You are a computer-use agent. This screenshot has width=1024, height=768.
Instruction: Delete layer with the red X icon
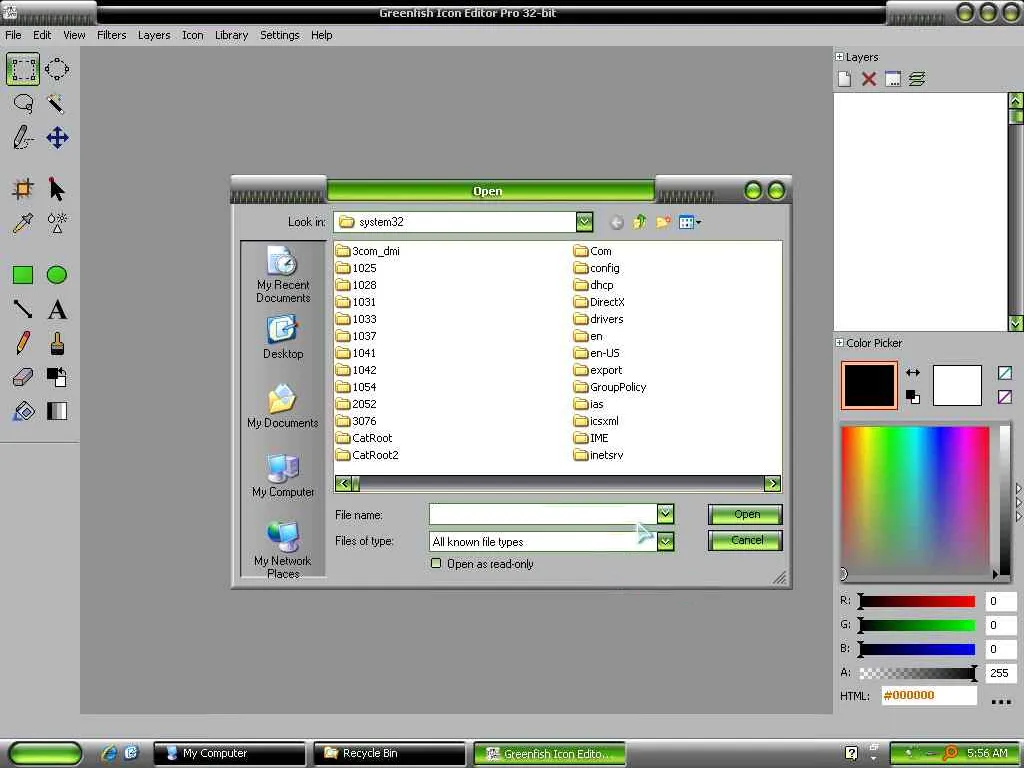[869, 79]
